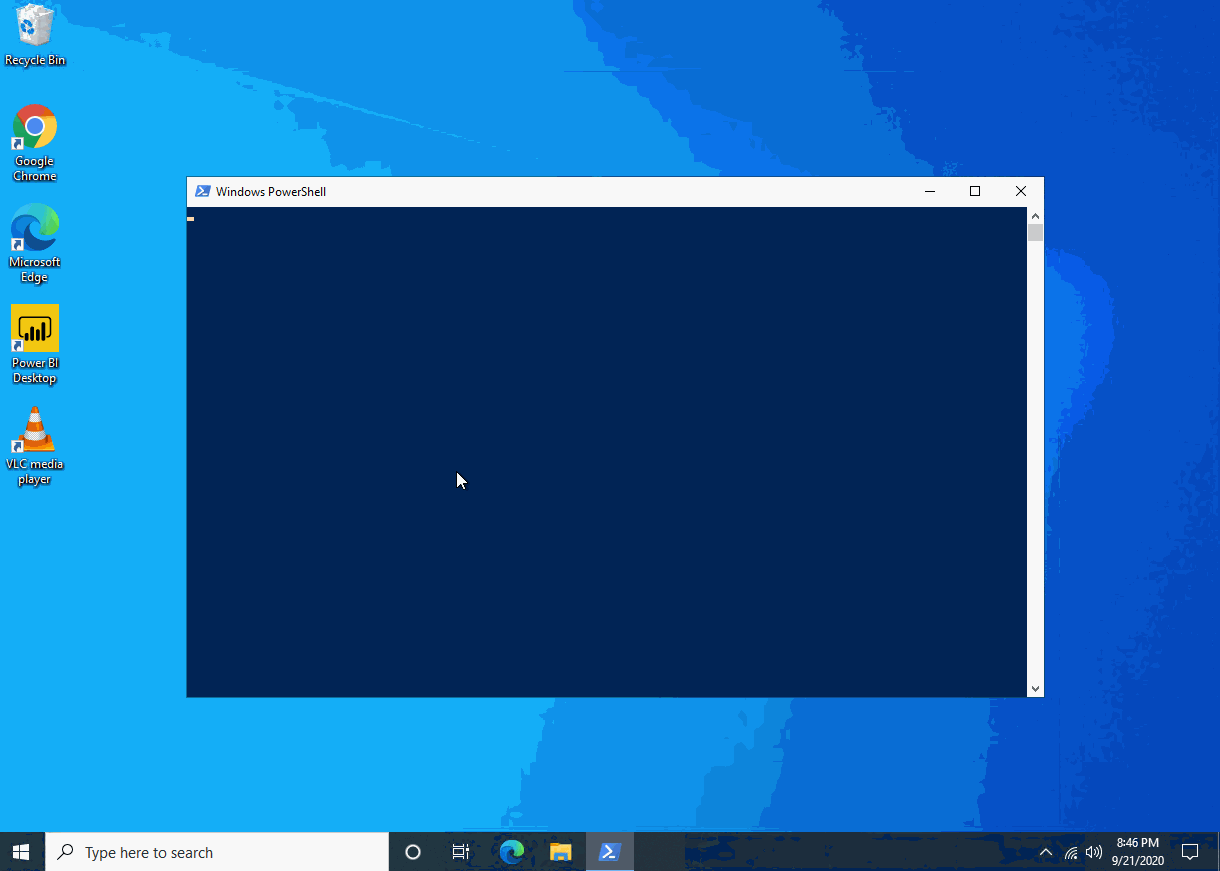Viewport: 1220px width, 871px height.
Task: Click inside the PowerShell console area
Action: [x=606, y=452]
